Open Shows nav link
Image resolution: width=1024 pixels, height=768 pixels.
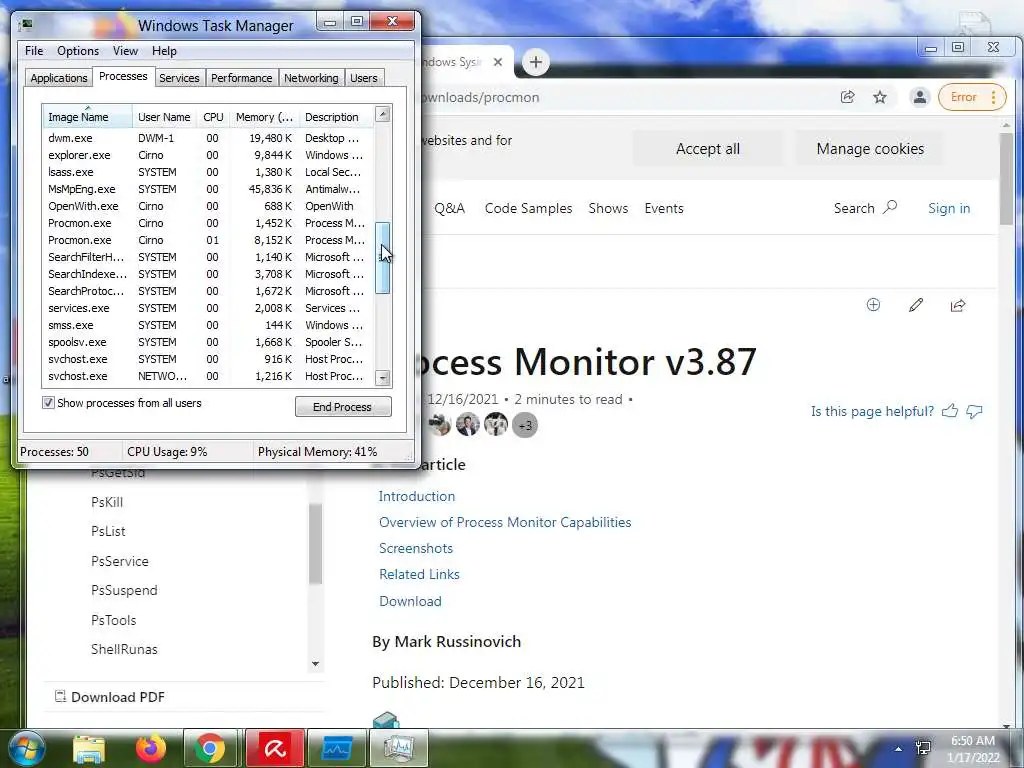(x=608, y=208)
